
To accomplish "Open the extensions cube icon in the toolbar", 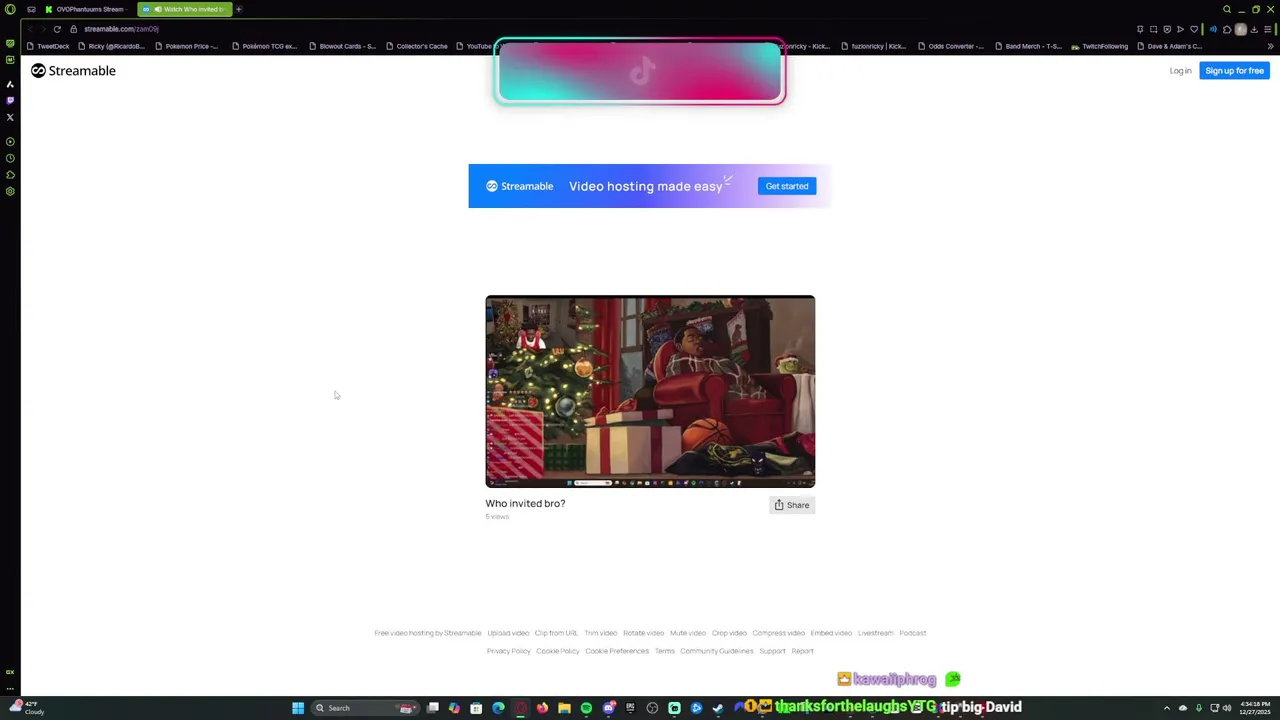I will pyautogui.click(x=1227, y=29).
